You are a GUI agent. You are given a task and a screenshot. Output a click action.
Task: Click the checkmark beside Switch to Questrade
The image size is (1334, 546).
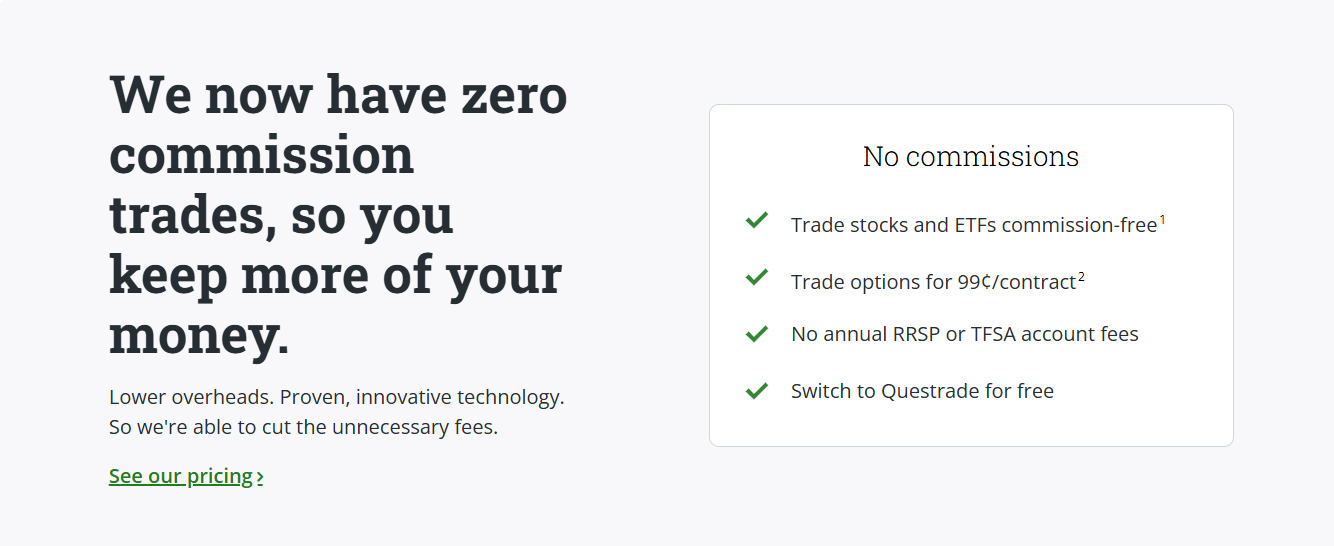(756, 391)
